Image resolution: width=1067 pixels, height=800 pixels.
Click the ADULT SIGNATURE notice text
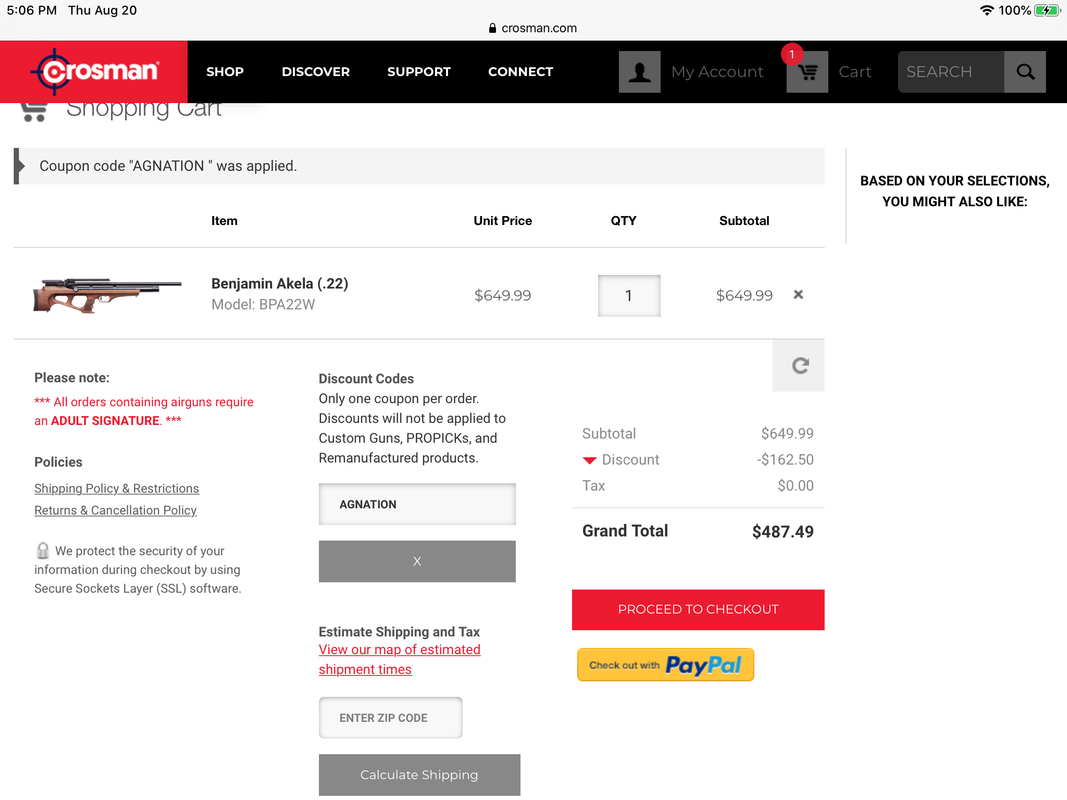click(x=105, y=420)
